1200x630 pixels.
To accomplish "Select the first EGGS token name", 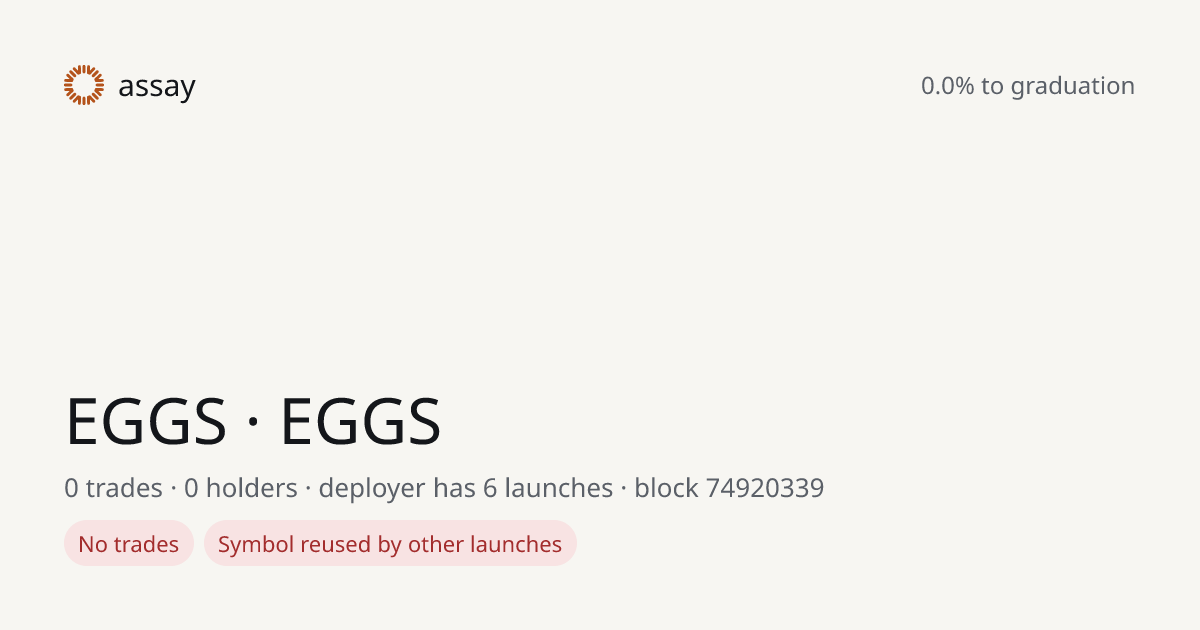I will 146,421.
